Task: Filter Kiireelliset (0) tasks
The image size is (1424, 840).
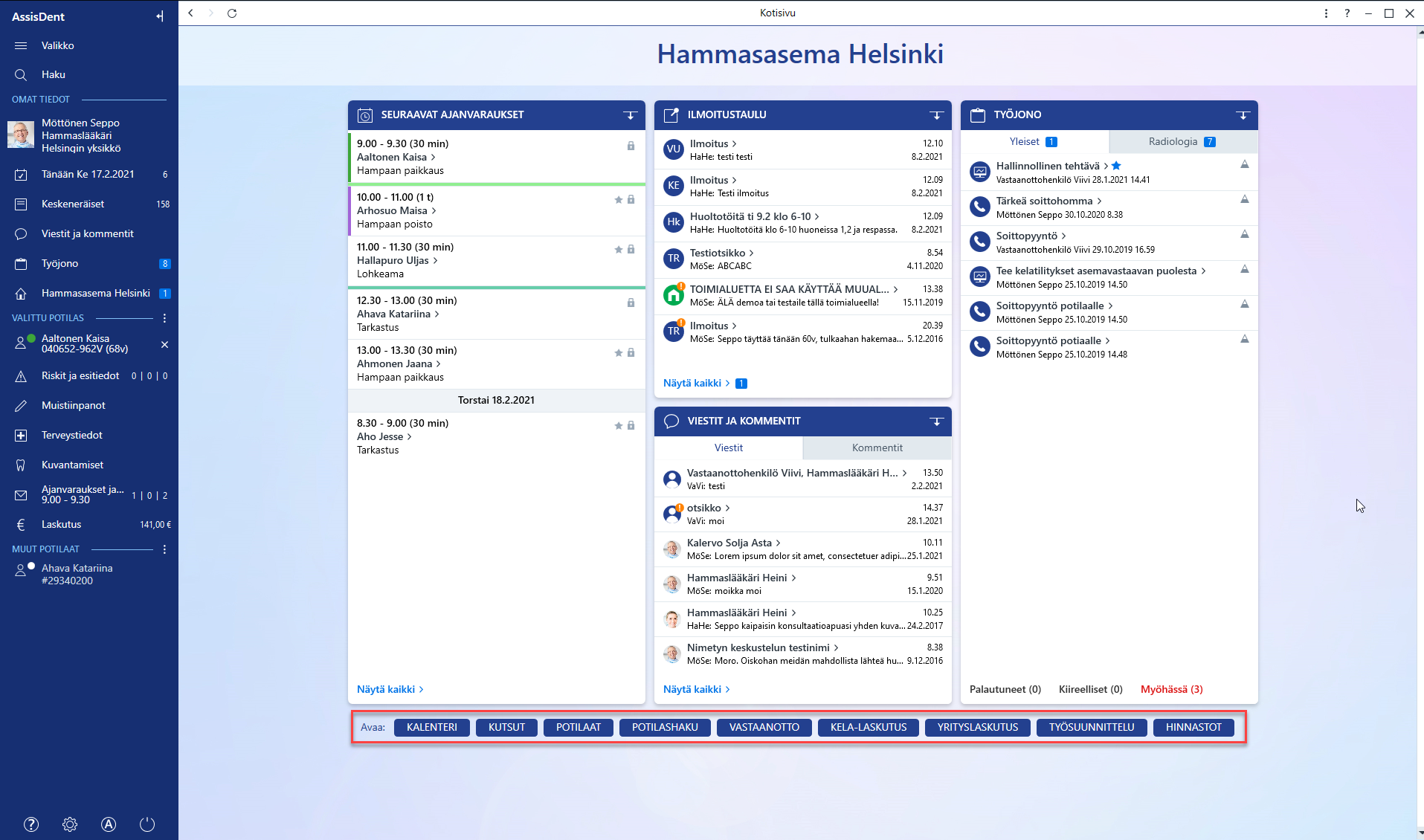Action: 1090,689
